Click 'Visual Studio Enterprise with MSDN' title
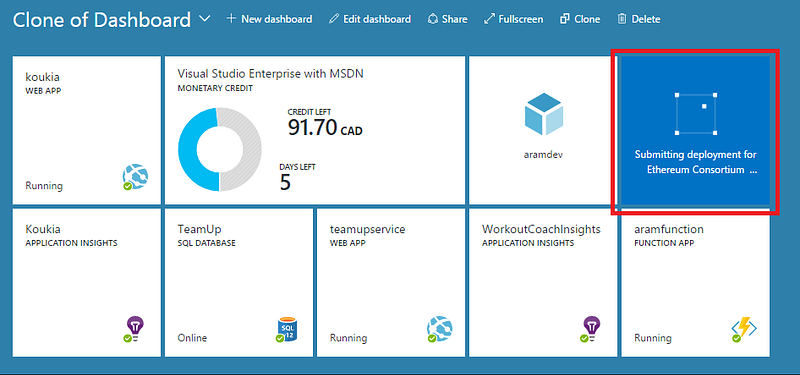 tap(270, 74)
